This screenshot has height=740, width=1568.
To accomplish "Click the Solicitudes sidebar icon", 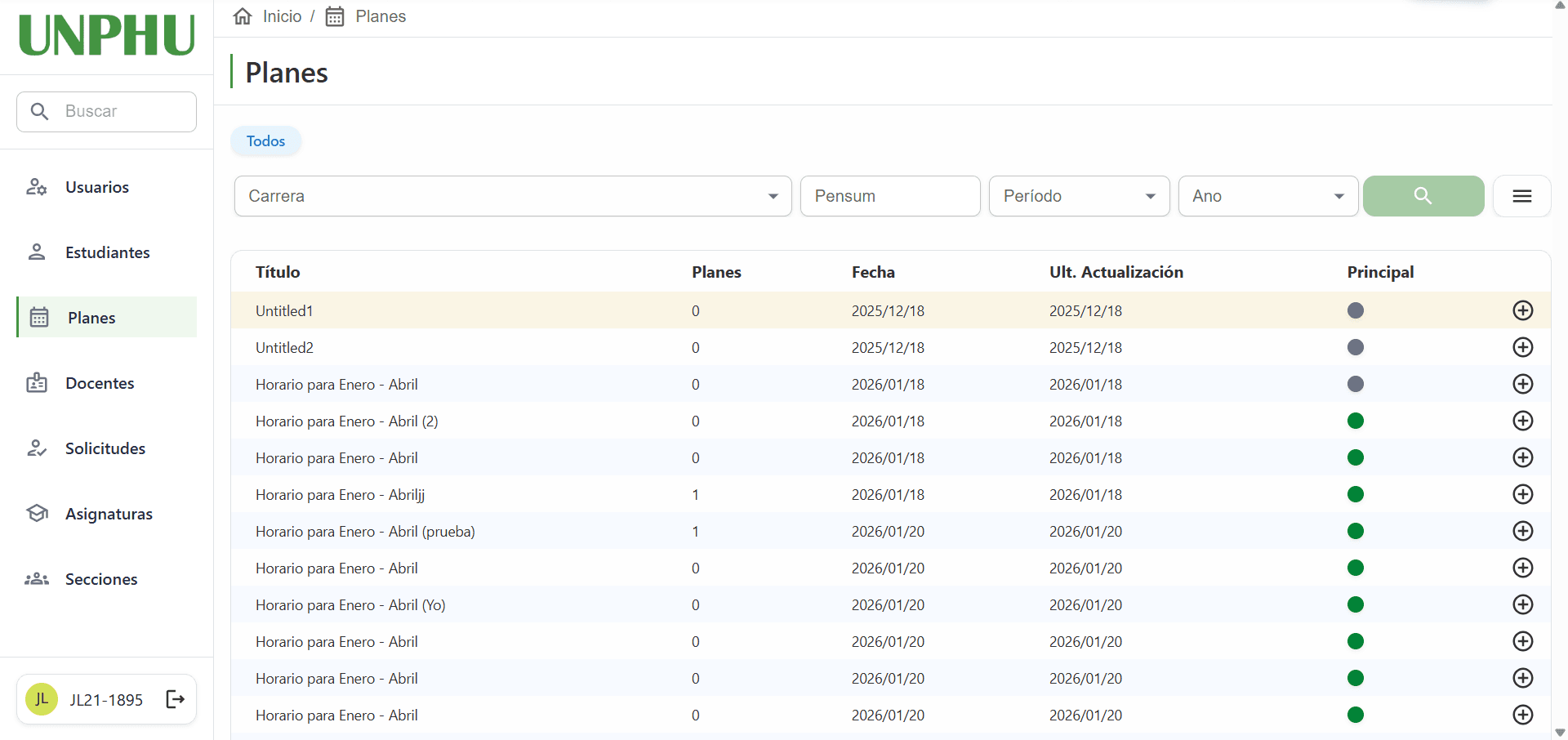I will pyautogui.click(x=37, y=448).
